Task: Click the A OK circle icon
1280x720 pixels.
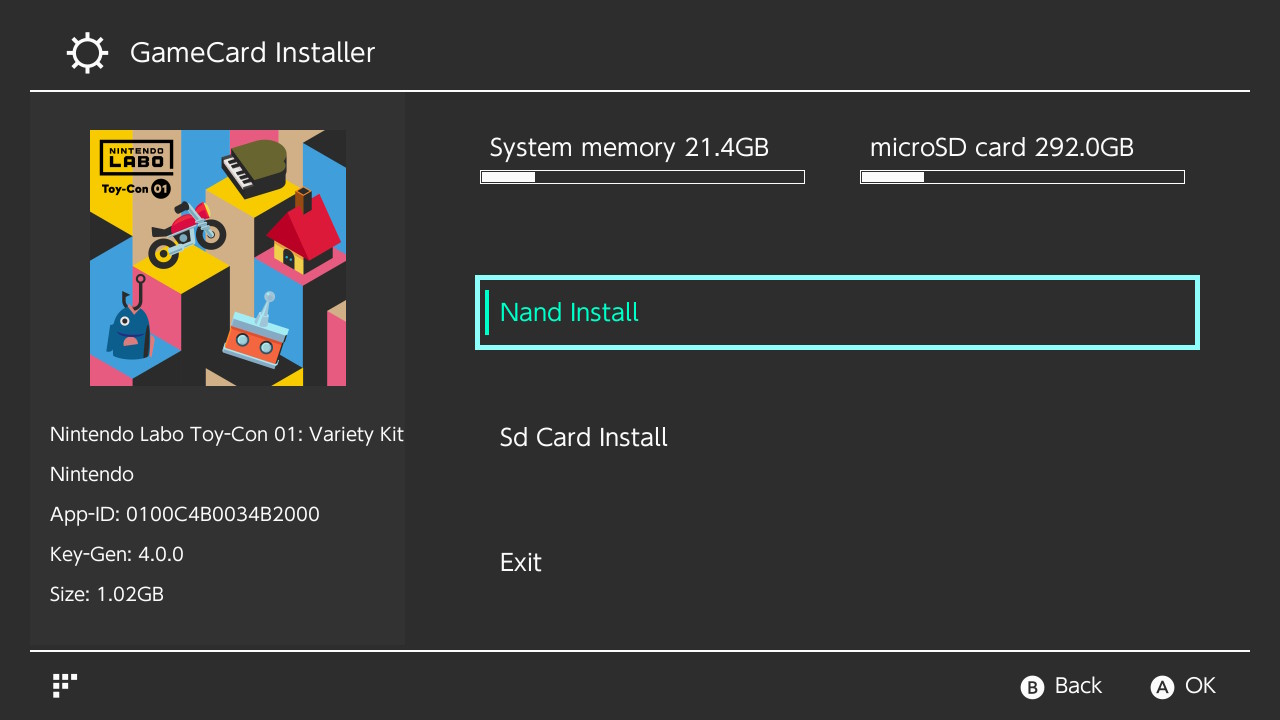Action: click(x=1161, y=687)
